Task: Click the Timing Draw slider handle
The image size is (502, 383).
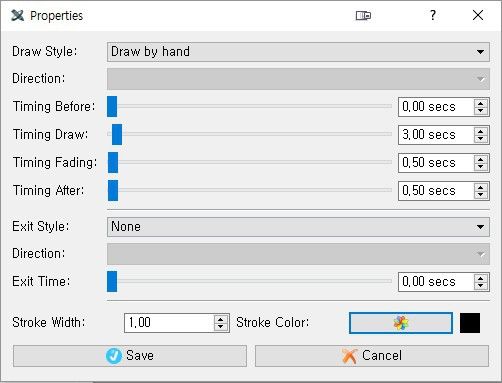Action: coord(117,134)
